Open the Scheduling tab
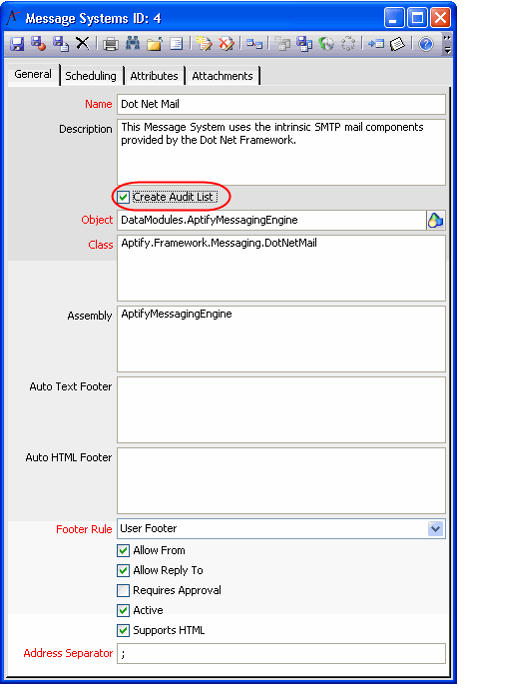 click(91, 76)
